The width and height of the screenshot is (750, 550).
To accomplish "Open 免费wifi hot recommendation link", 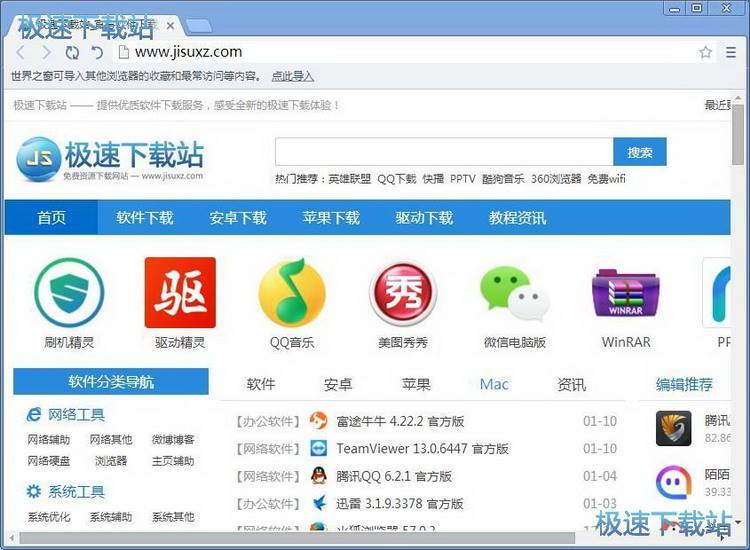I will click(606, 179).
